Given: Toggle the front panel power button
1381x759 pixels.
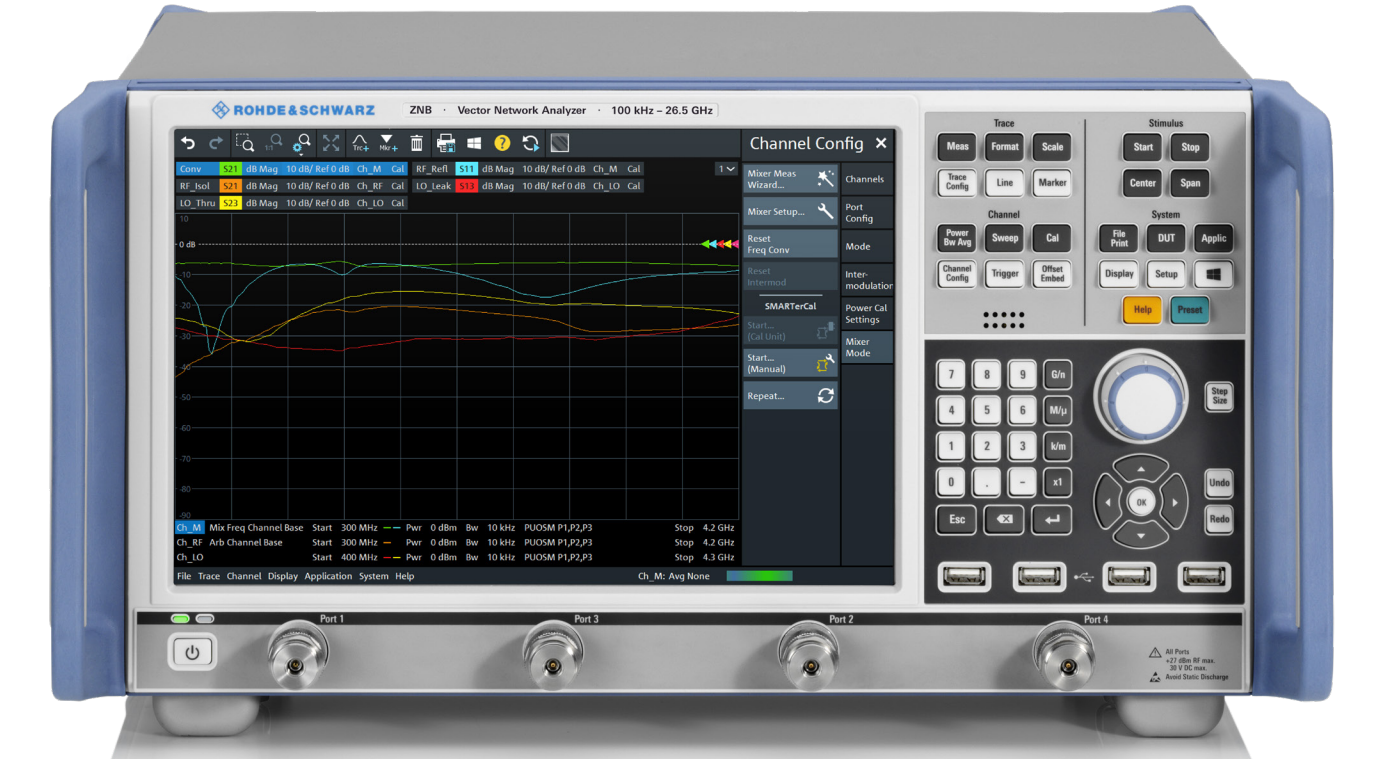Looking at the screenshot, I should click(192, 652).
